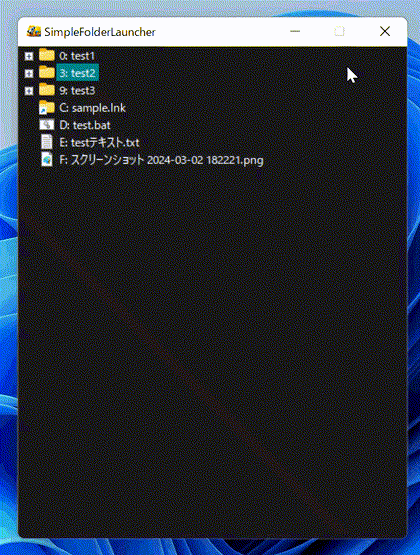Select 'F: スクリーンショット 2024-03-02 182221.png'
420x555 pixels.
click(x=161, y=160)
